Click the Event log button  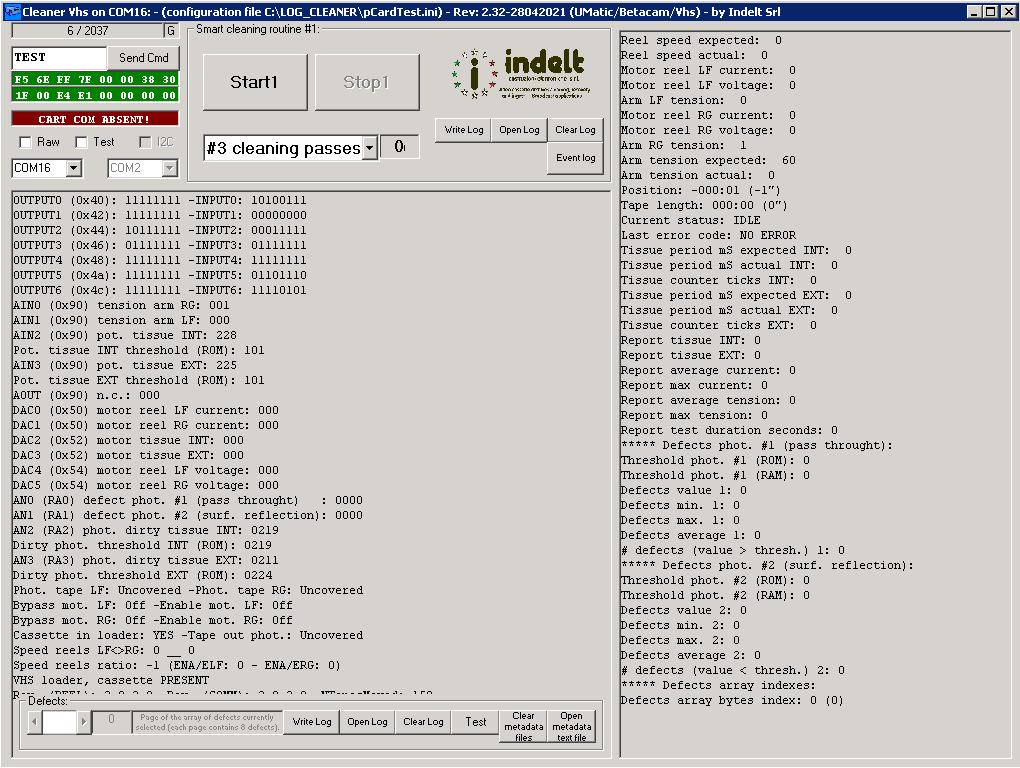[575, 158]
